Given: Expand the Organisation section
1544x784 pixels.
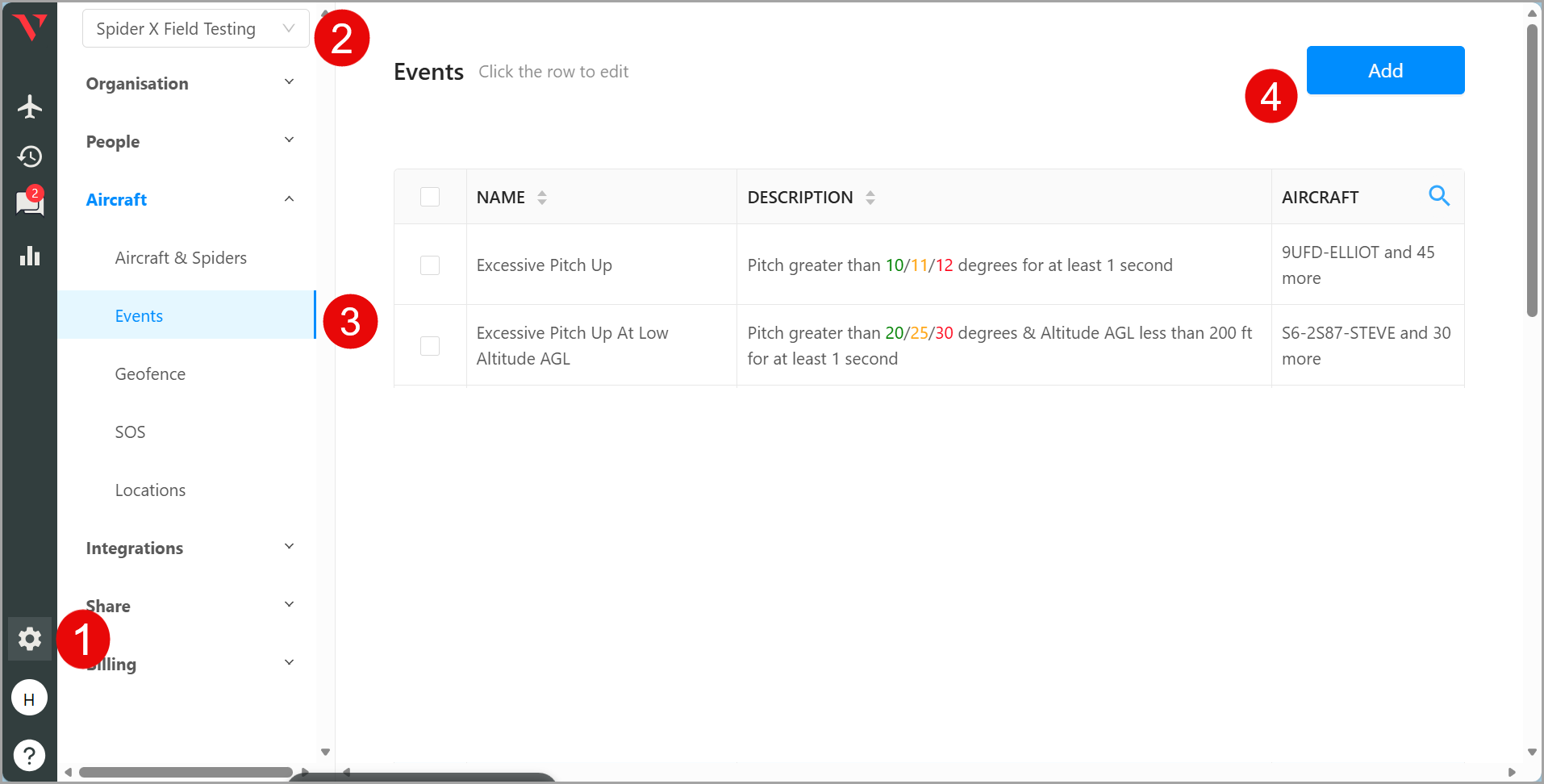Looking at the screenshot, I should 190,84.
